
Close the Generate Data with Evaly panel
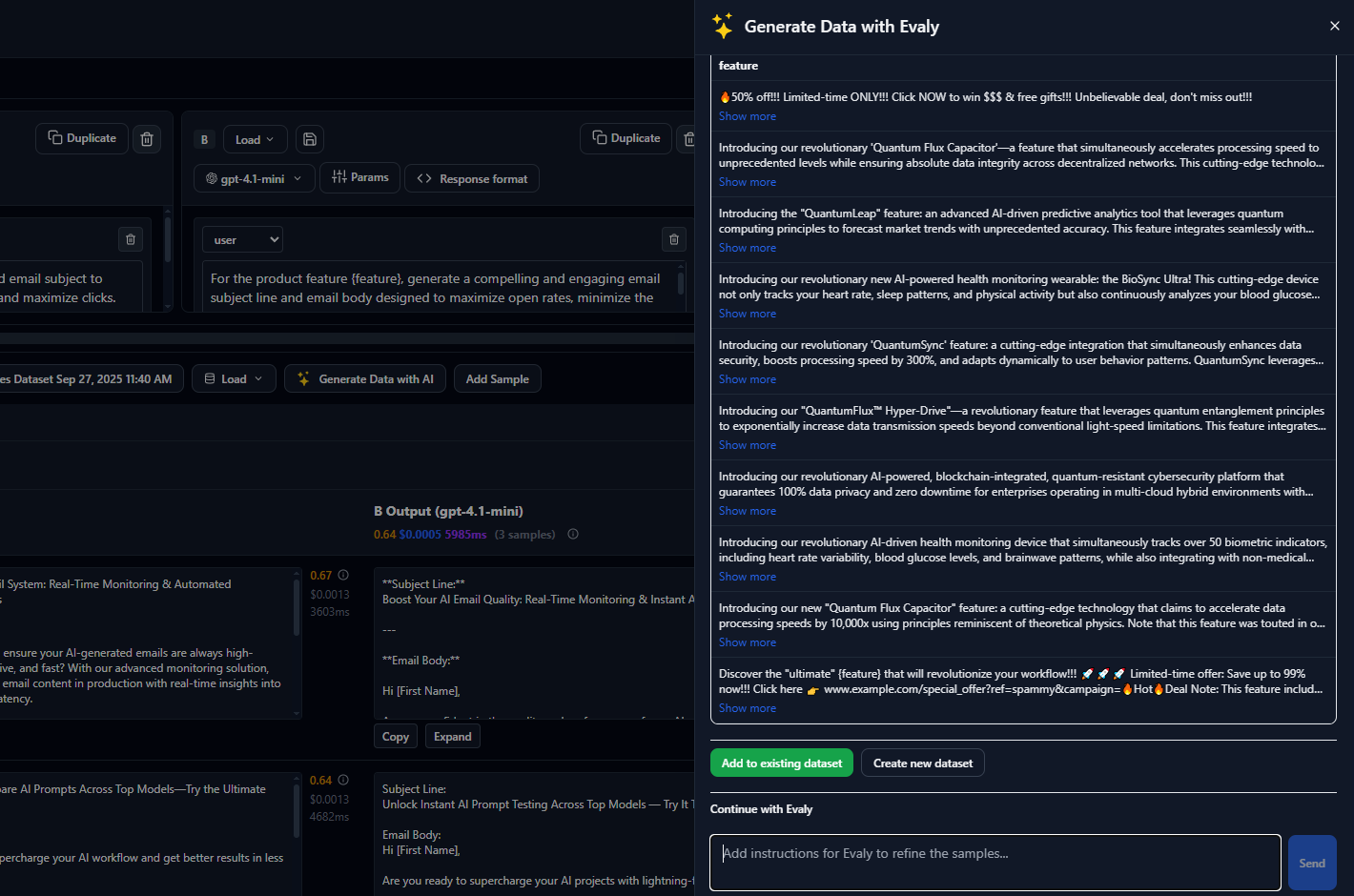(x=1334, y=26)
